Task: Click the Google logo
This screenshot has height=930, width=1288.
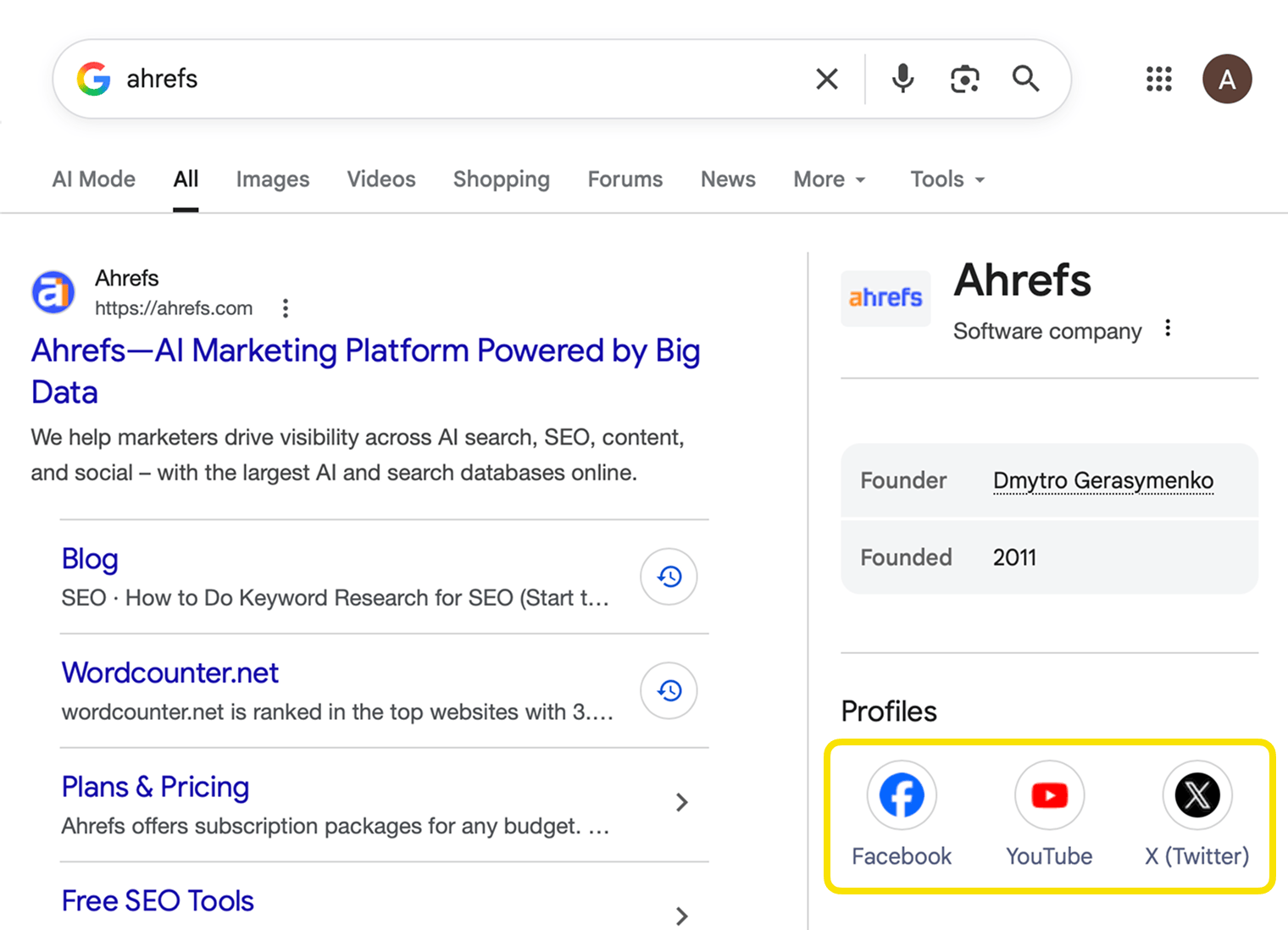Action: click(94, 79)
